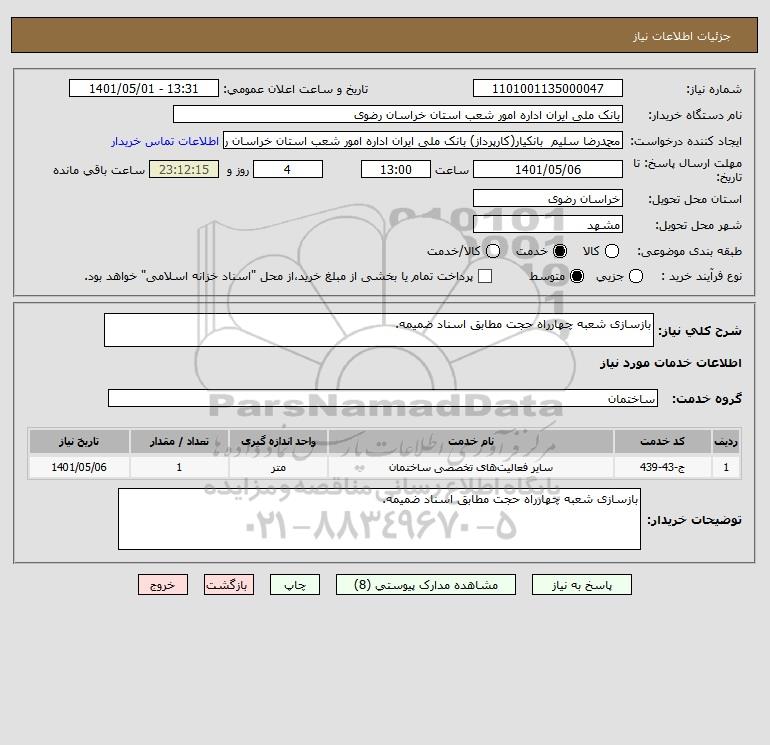Click the deadline time field 13:00
The image size is (770, 745).
(396, 169)
